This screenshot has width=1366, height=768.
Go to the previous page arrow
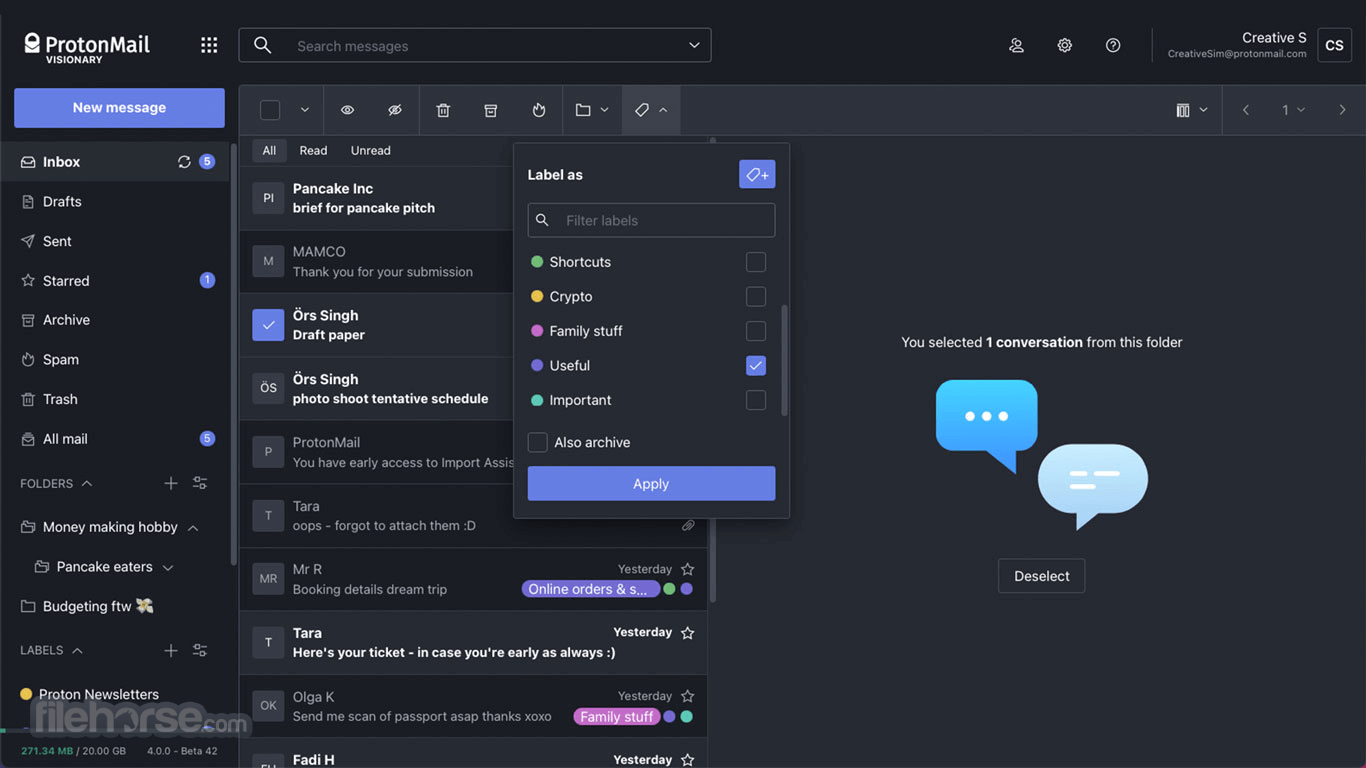tap(1246, 110)
